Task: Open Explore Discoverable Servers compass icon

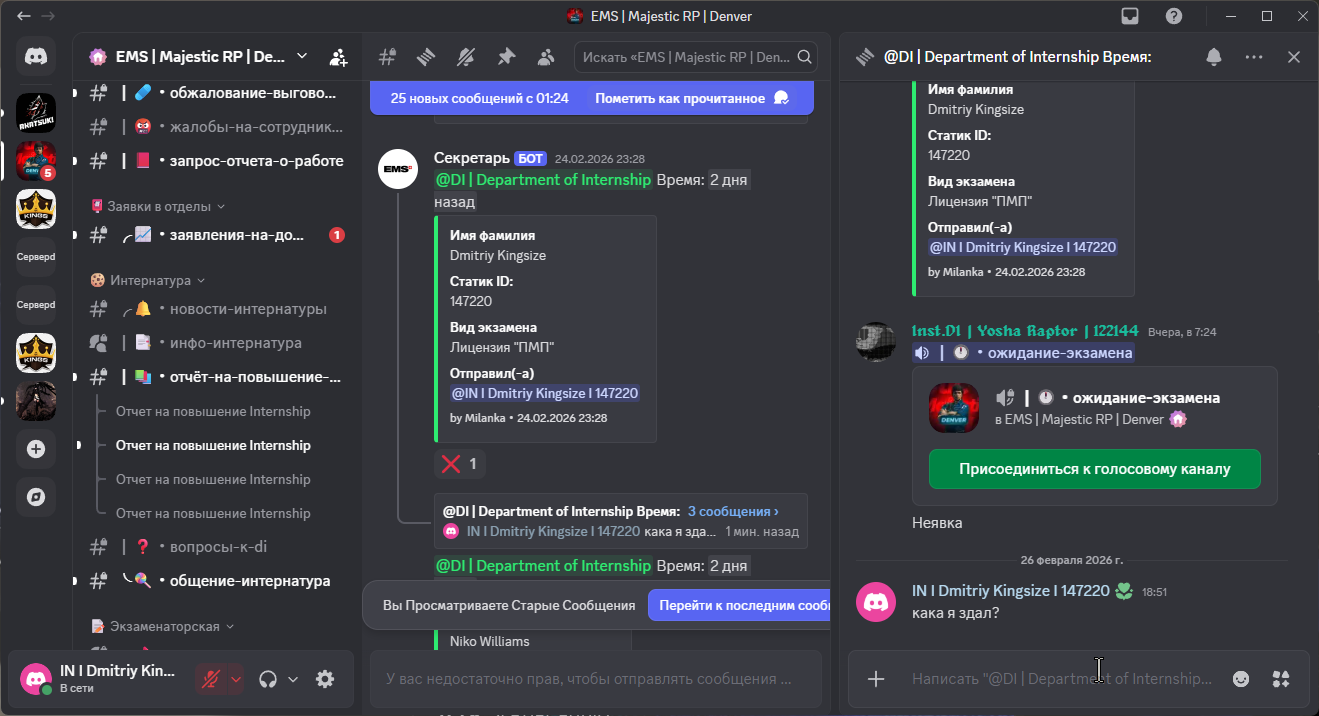Action: click(x=36, y=497)
